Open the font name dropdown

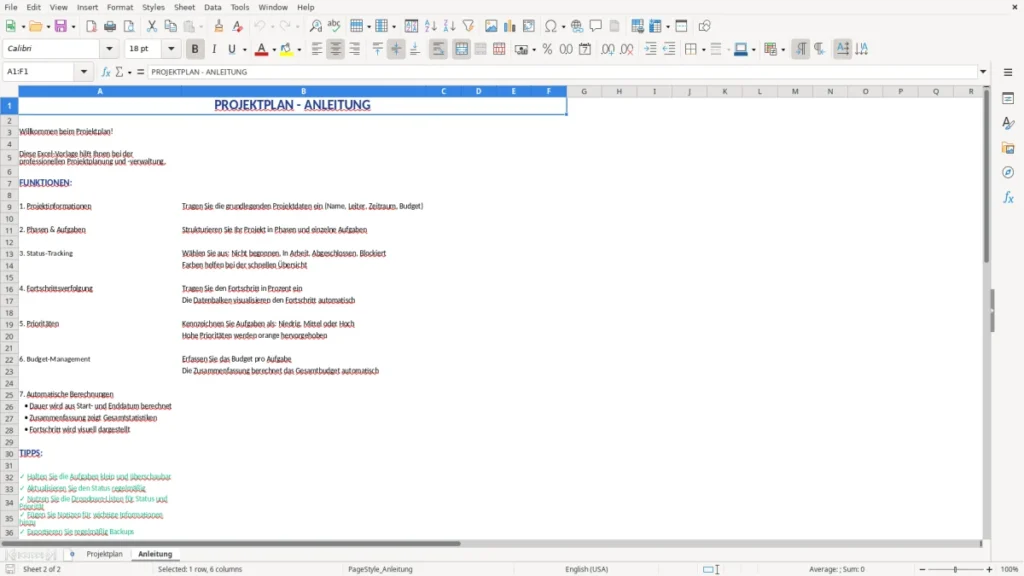(x=109, y=48)
